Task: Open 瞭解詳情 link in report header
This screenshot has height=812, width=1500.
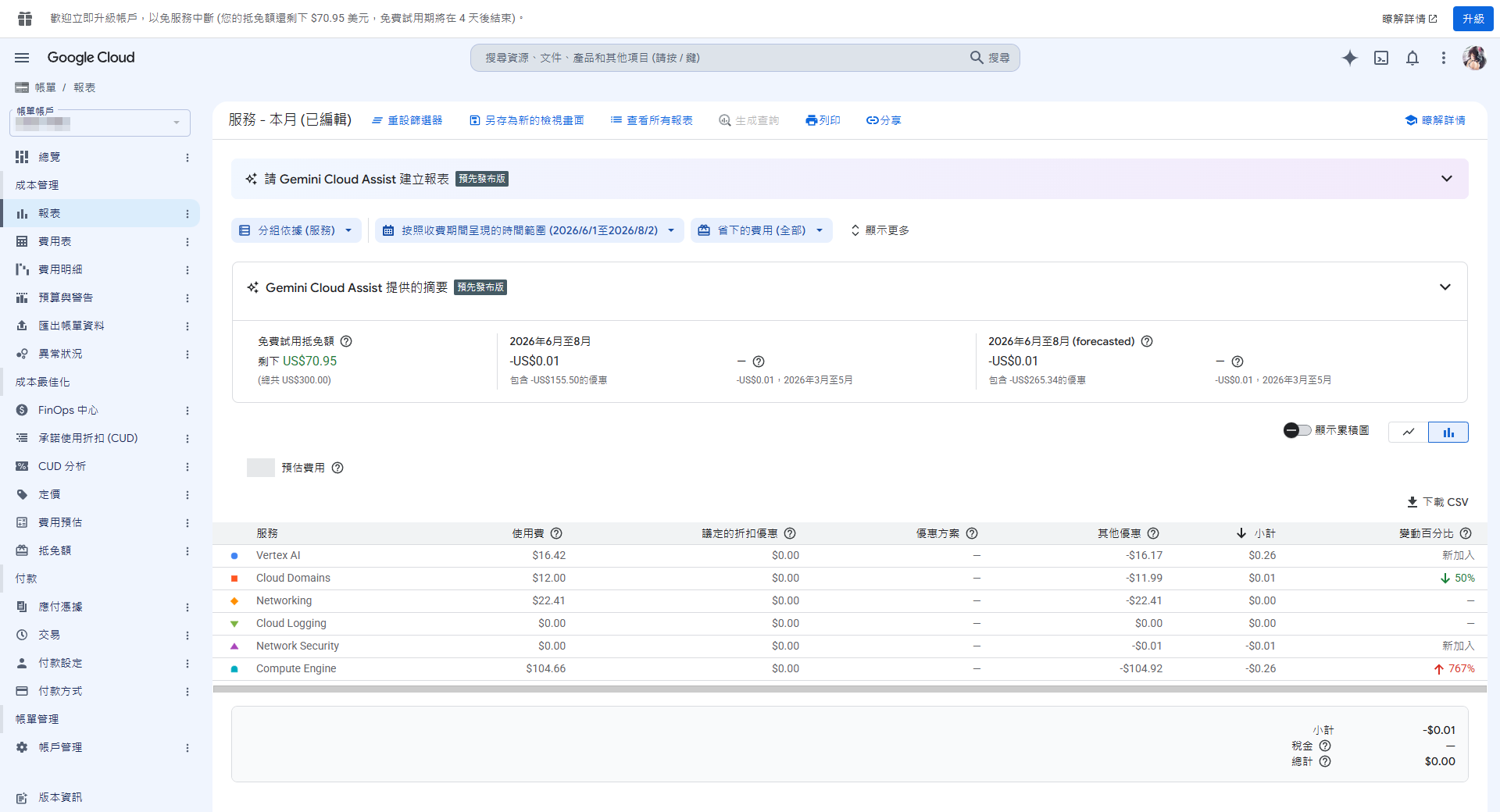Action: click(x=1435, y=120)
